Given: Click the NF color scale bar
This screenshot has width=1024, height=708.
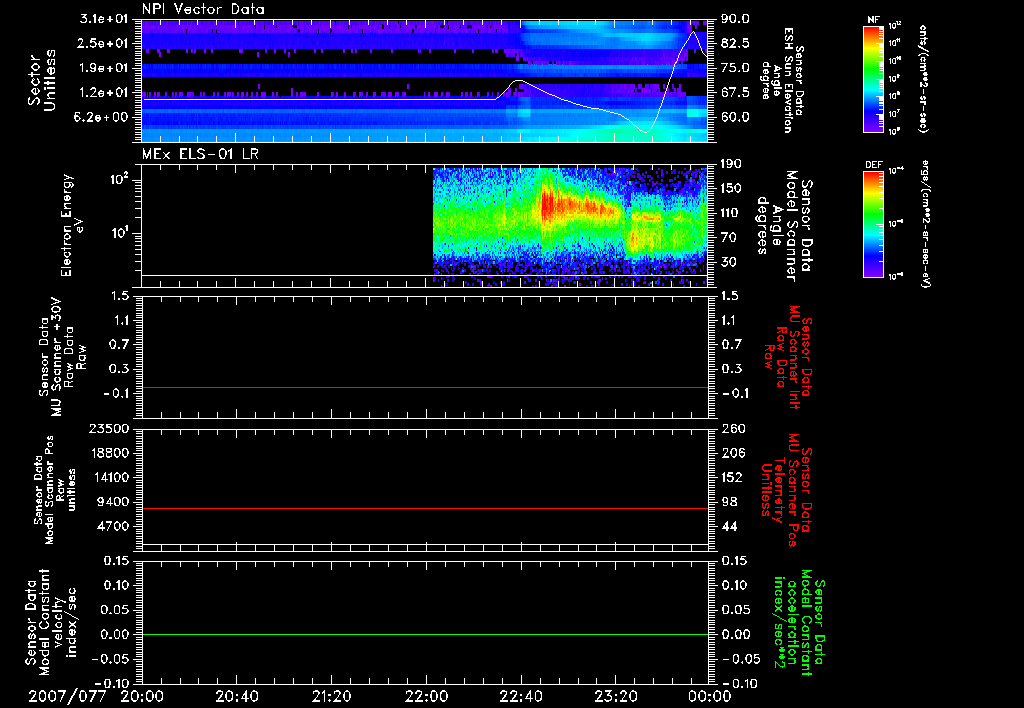Looking at the screenshot, I should pos(874,78).
